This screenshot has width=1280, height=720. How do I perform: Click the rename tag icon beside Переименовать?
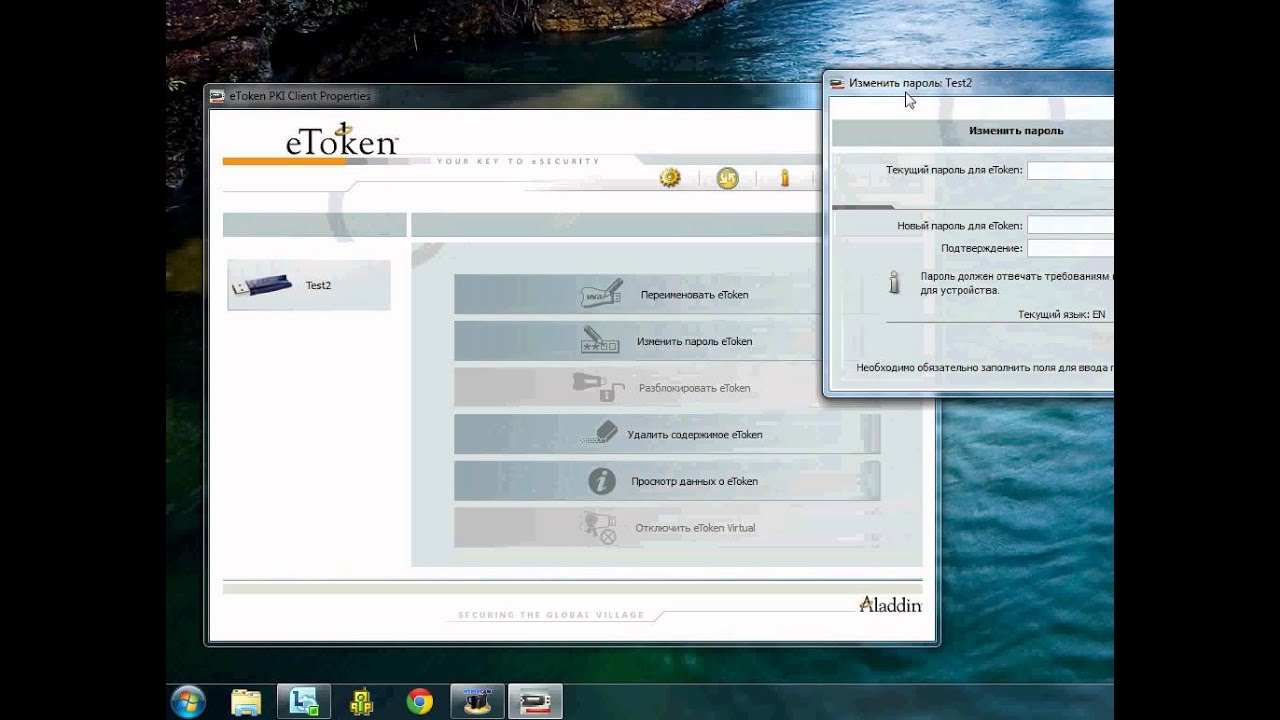(602, 294)
